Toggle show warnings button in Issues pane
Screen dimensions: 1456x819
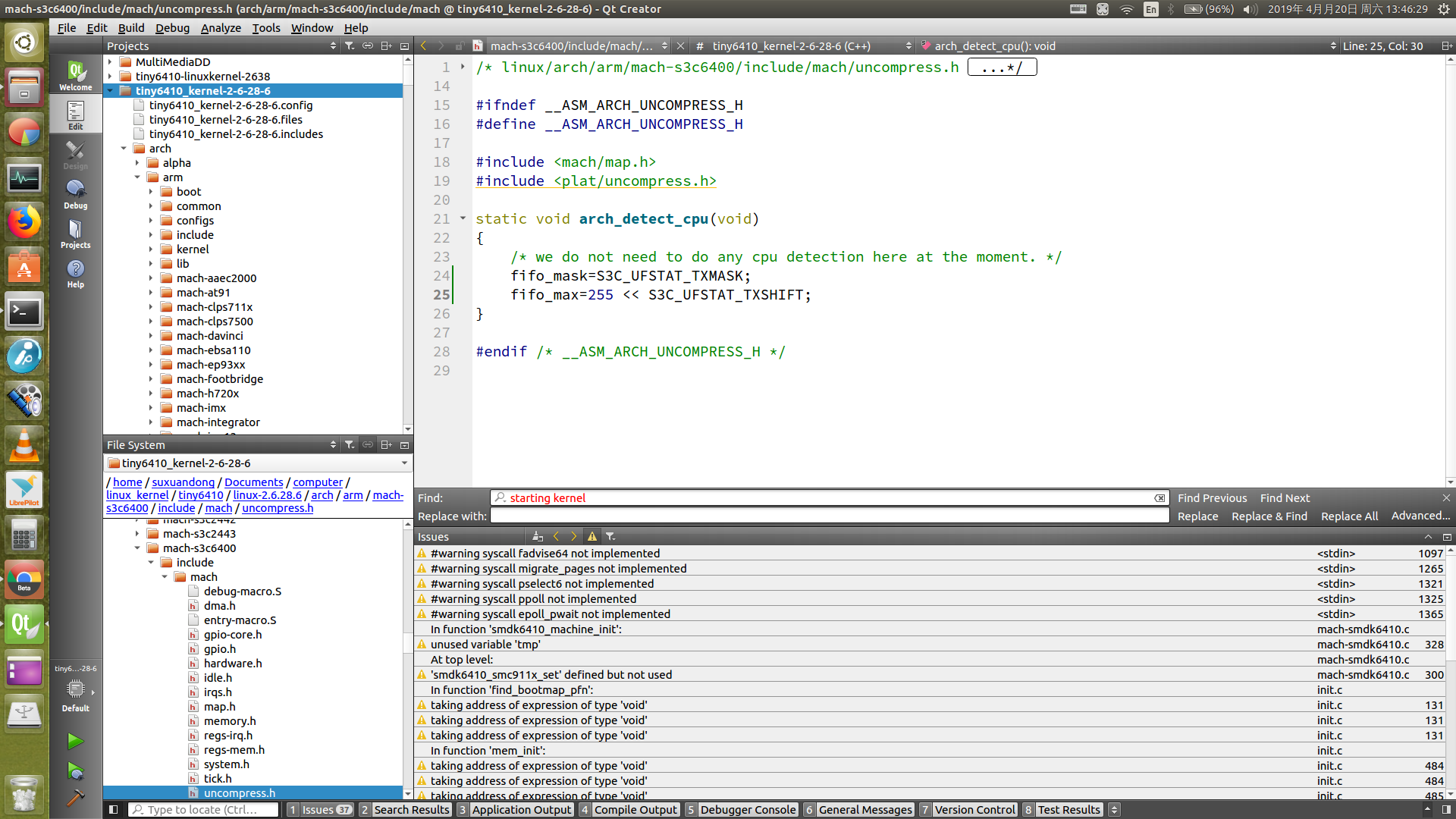click(x=592, y=537)
